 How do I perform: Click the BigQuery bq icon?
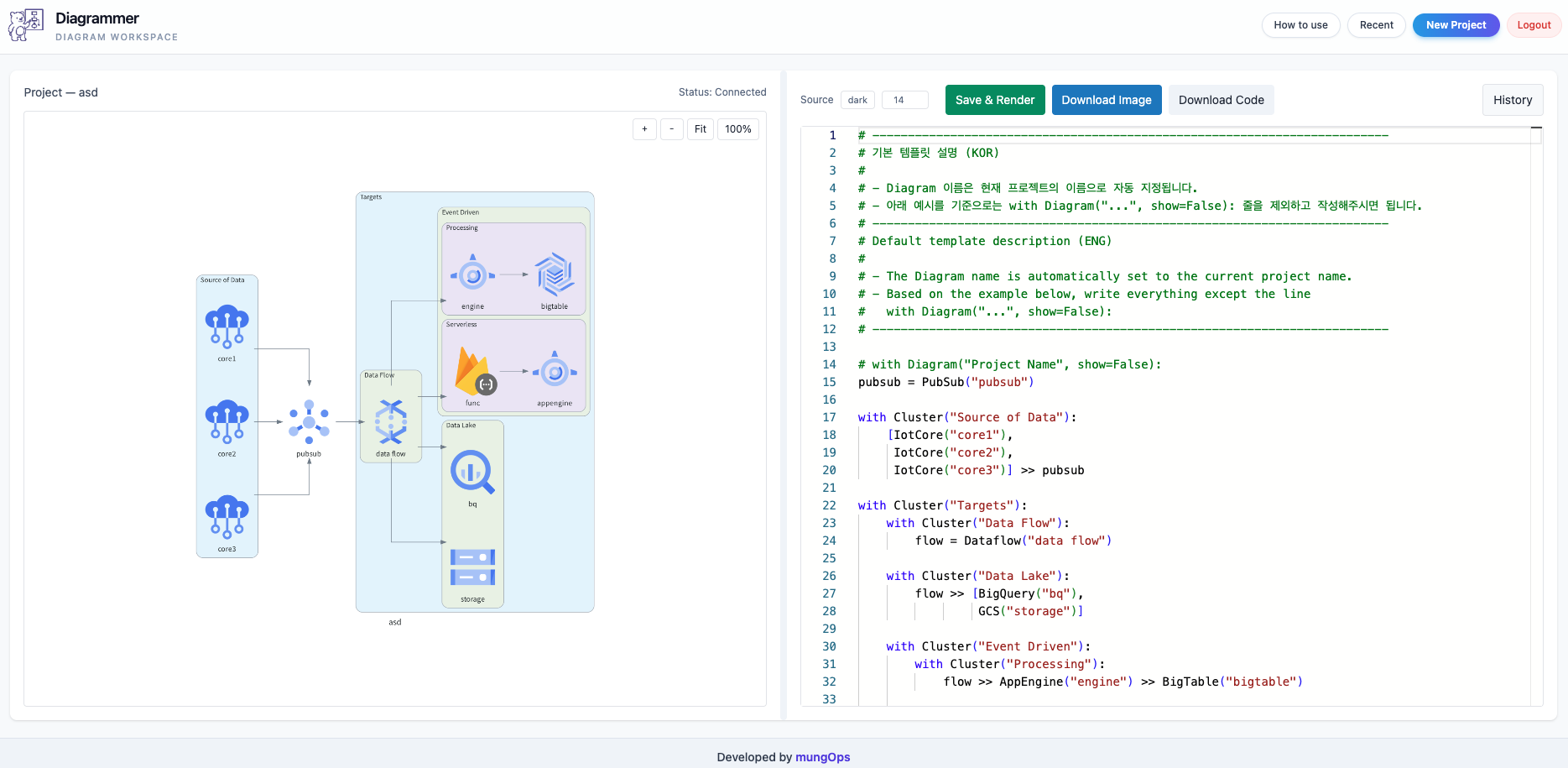[x=472, y=472]
